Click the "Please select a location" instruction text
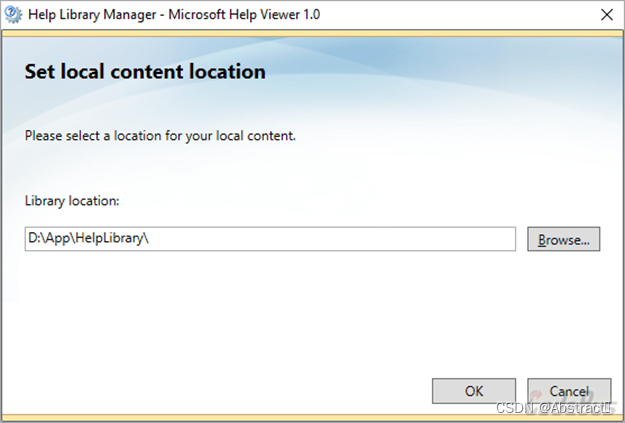 (160, 135)
